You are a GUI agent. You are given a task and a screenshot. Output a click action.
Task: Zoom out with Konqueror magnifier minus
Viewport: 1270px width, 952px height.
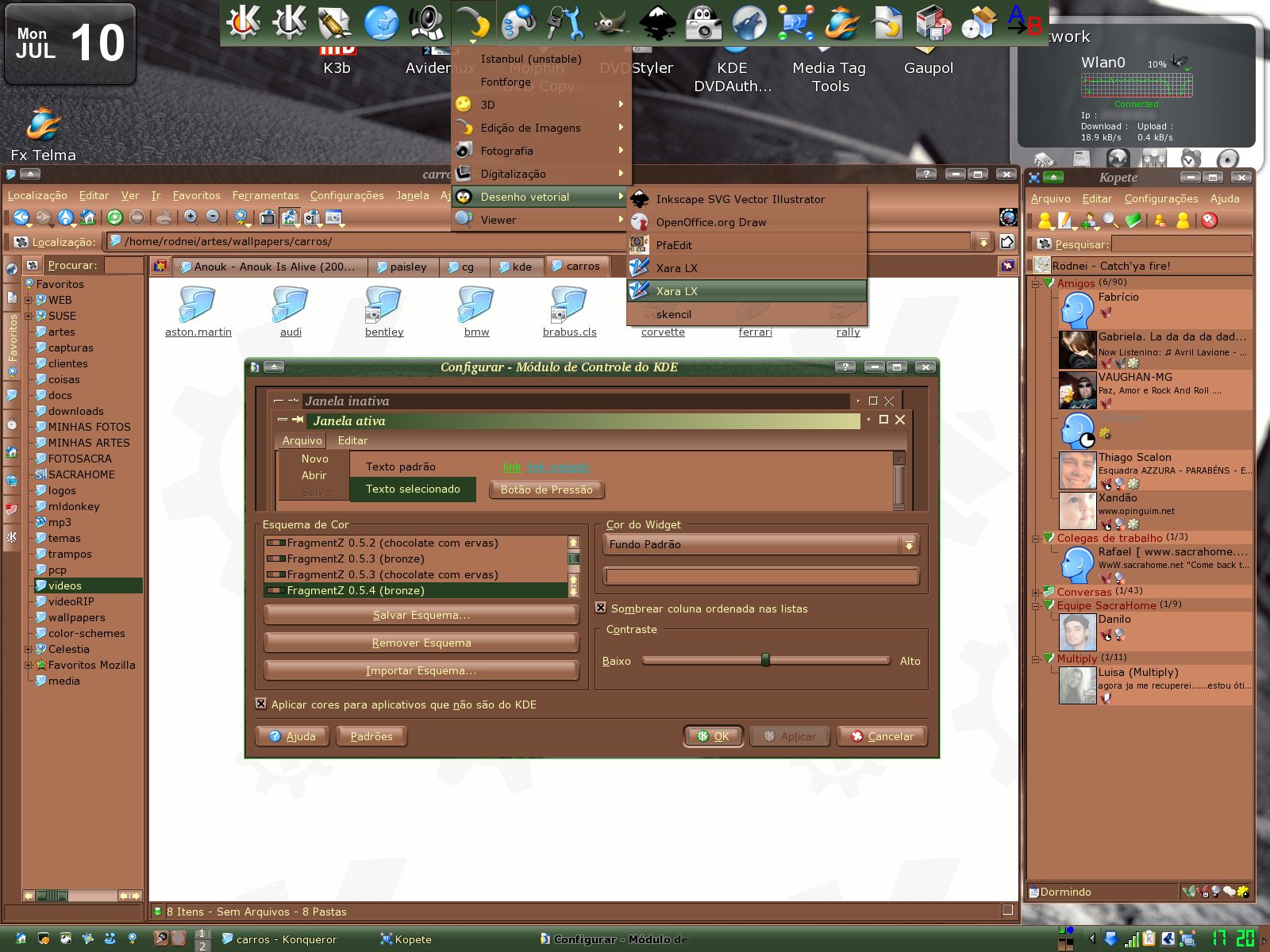213,217
